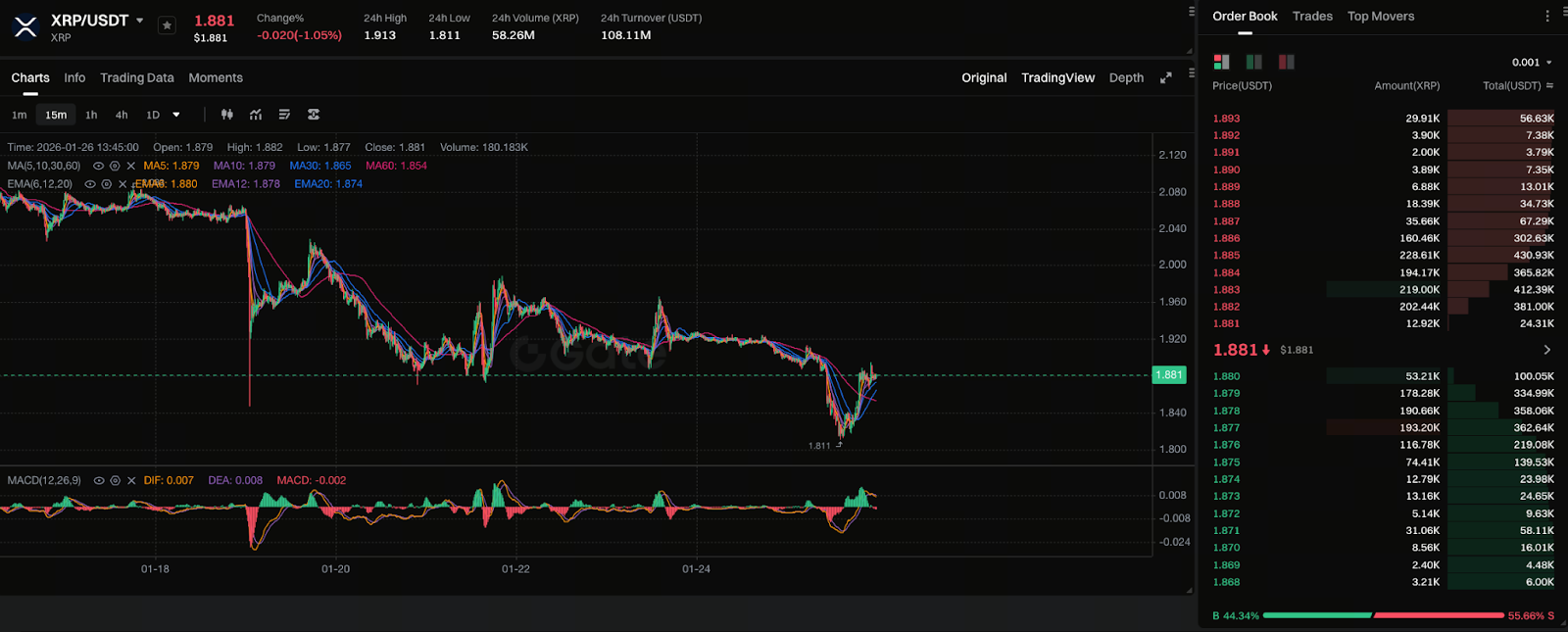Viewport: 1568px width, 632px height.
Task: Show only buy orders view (green)
Action: (x=1253, y=62)
